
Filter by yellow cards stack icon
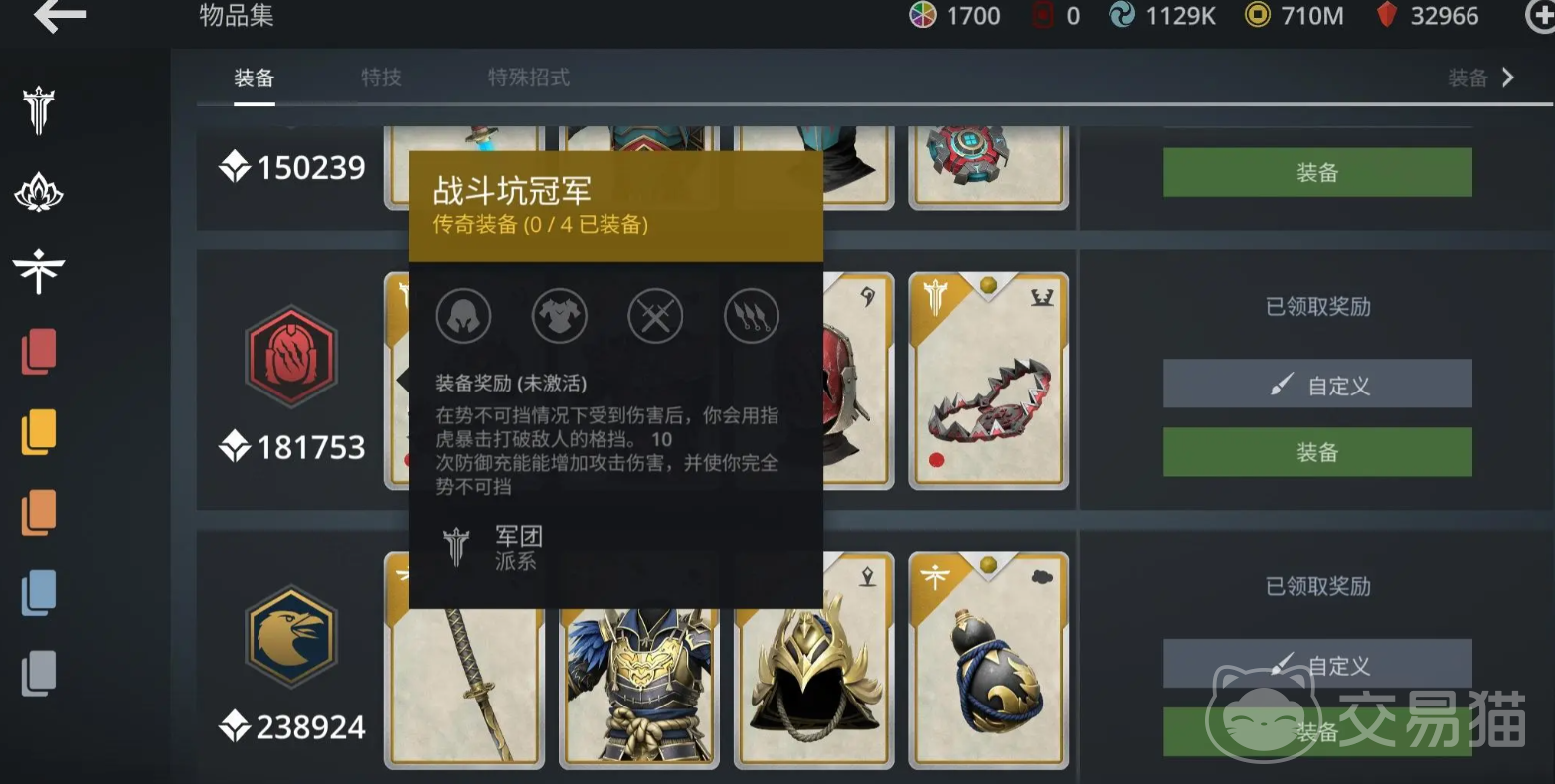(39, 432)
